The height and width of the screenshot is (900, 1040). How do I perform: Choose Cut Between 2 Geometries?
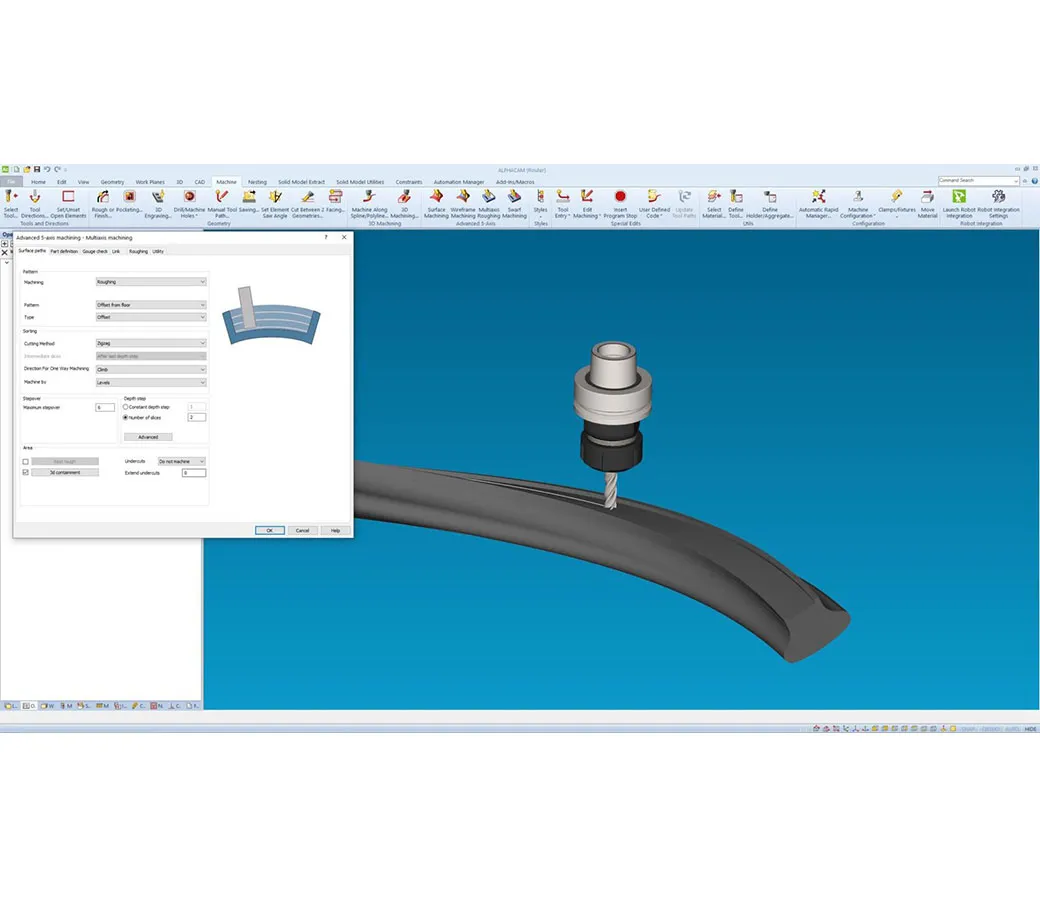pyautogui.click(x=307, y=203)
